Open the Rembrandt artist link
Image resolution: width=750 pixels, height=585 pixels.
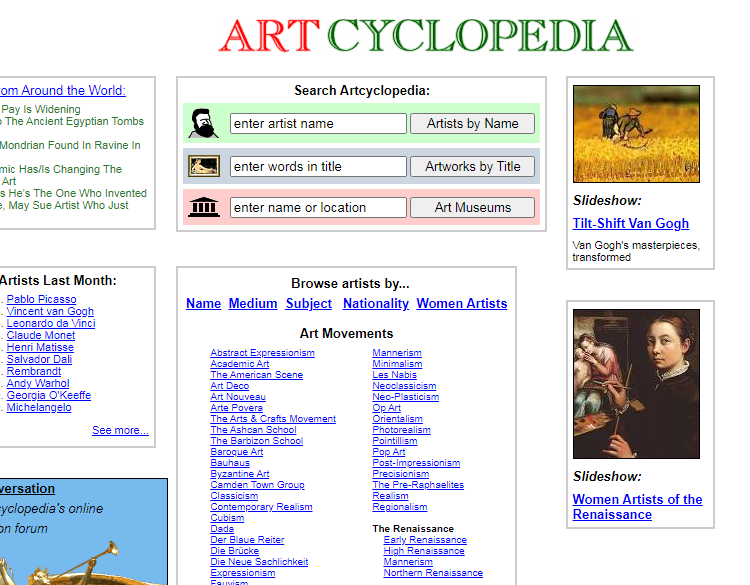coord(33,371)
